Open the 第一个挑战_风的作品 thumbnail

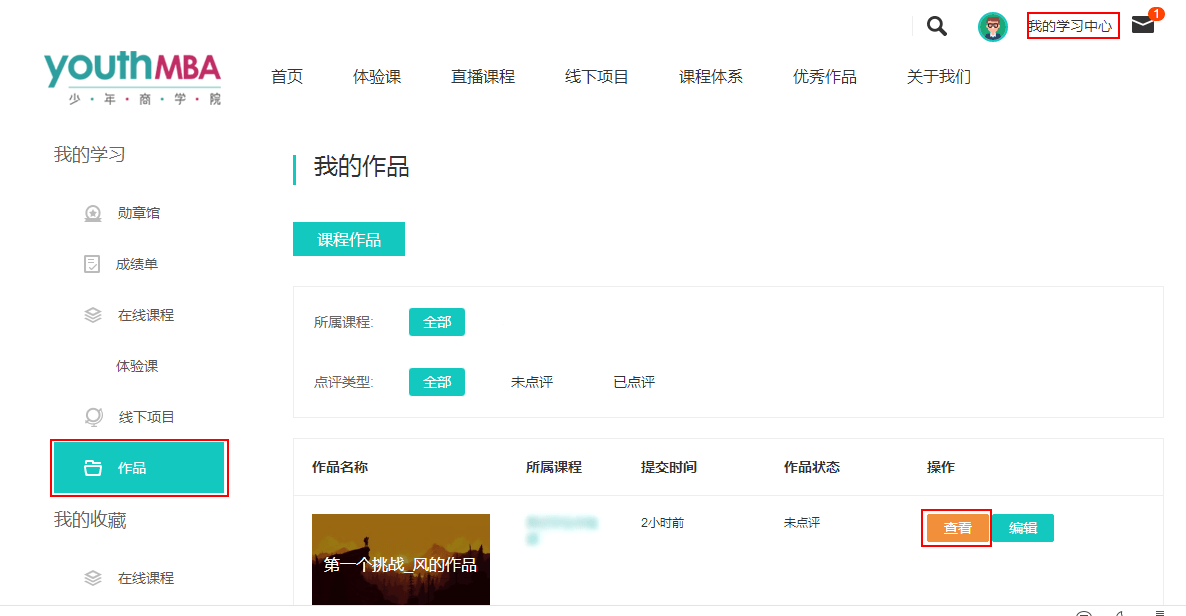tap(401, 559)
